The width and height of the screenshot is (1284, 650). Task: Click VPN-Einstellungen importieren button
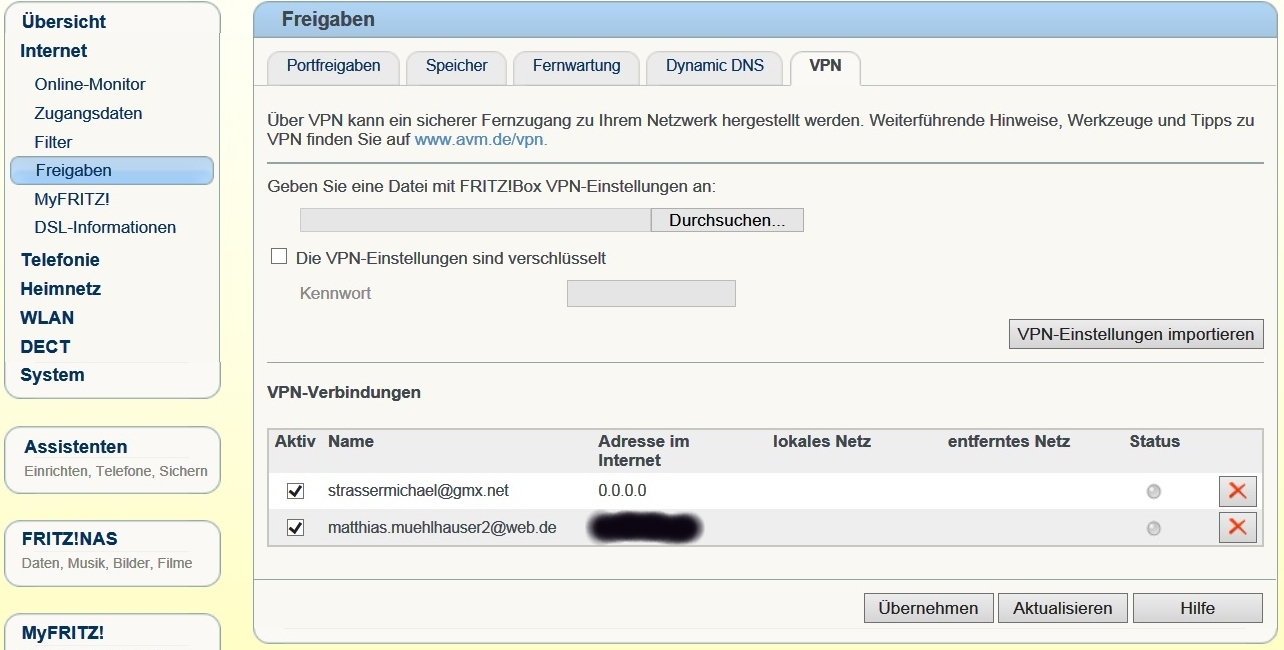[x=1135, y=335]
